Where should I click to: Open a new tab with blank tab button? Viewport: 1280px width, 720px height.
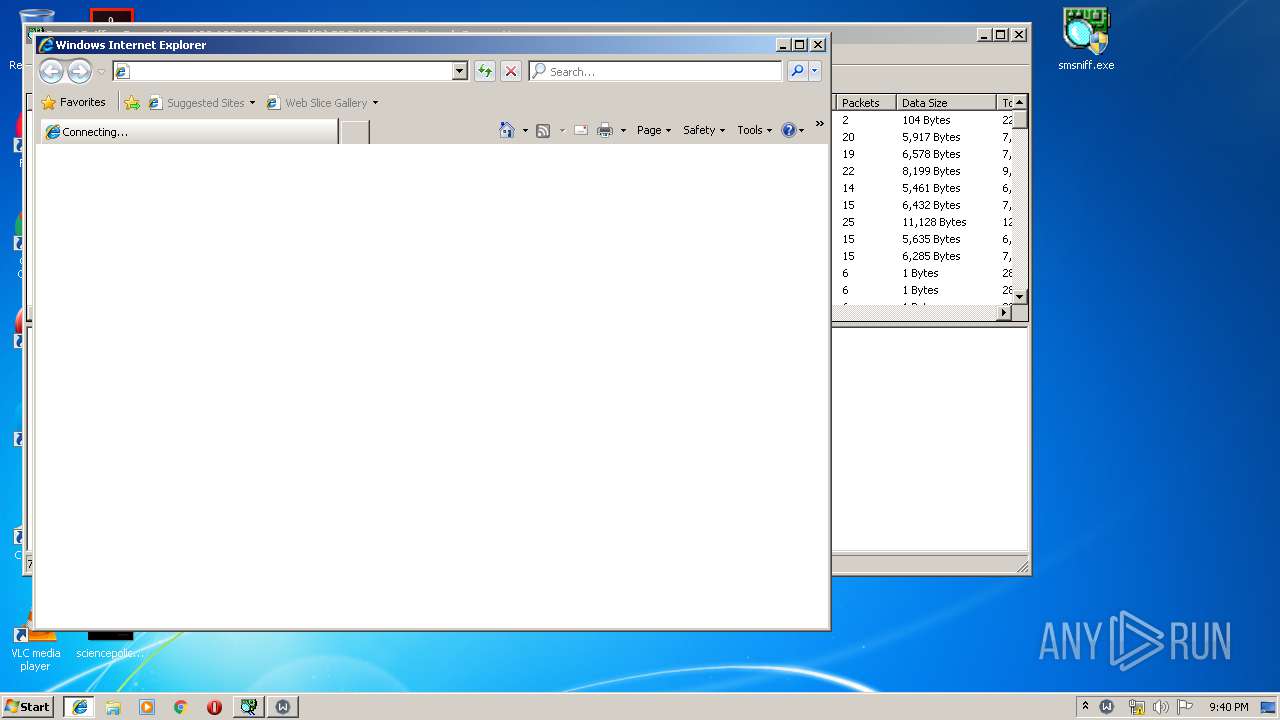[355, 132]
